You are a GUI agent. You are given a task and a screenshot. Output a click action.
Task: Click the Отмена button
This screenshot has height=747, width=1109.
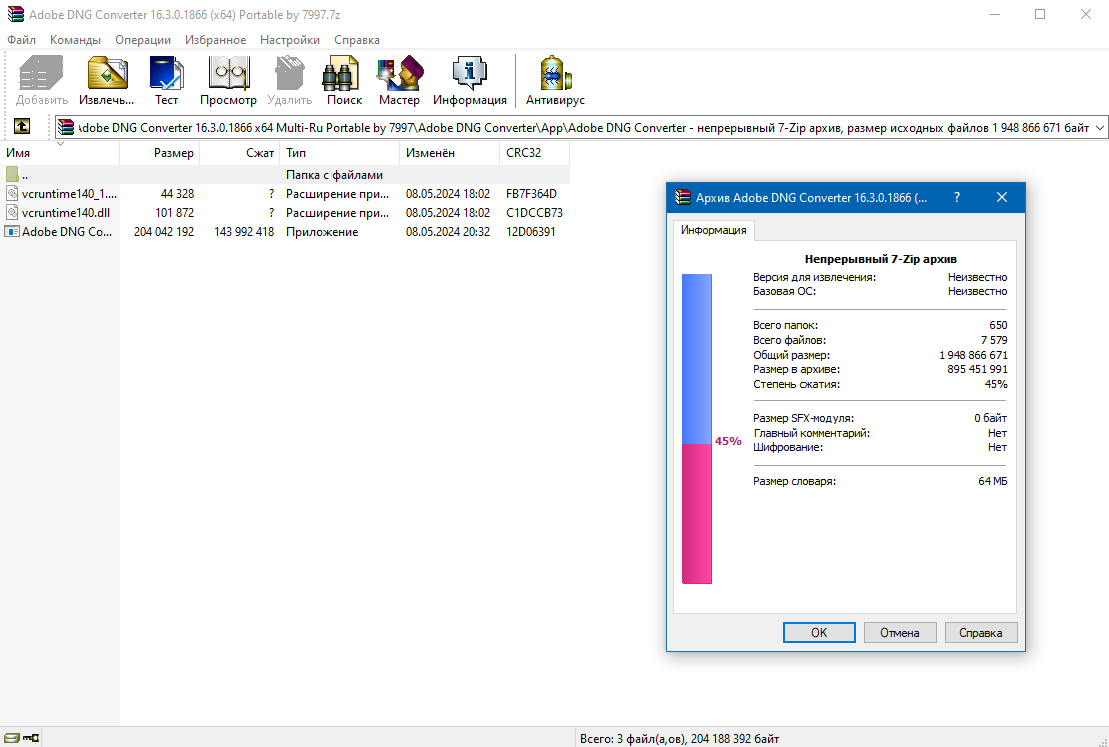point(900,632)
